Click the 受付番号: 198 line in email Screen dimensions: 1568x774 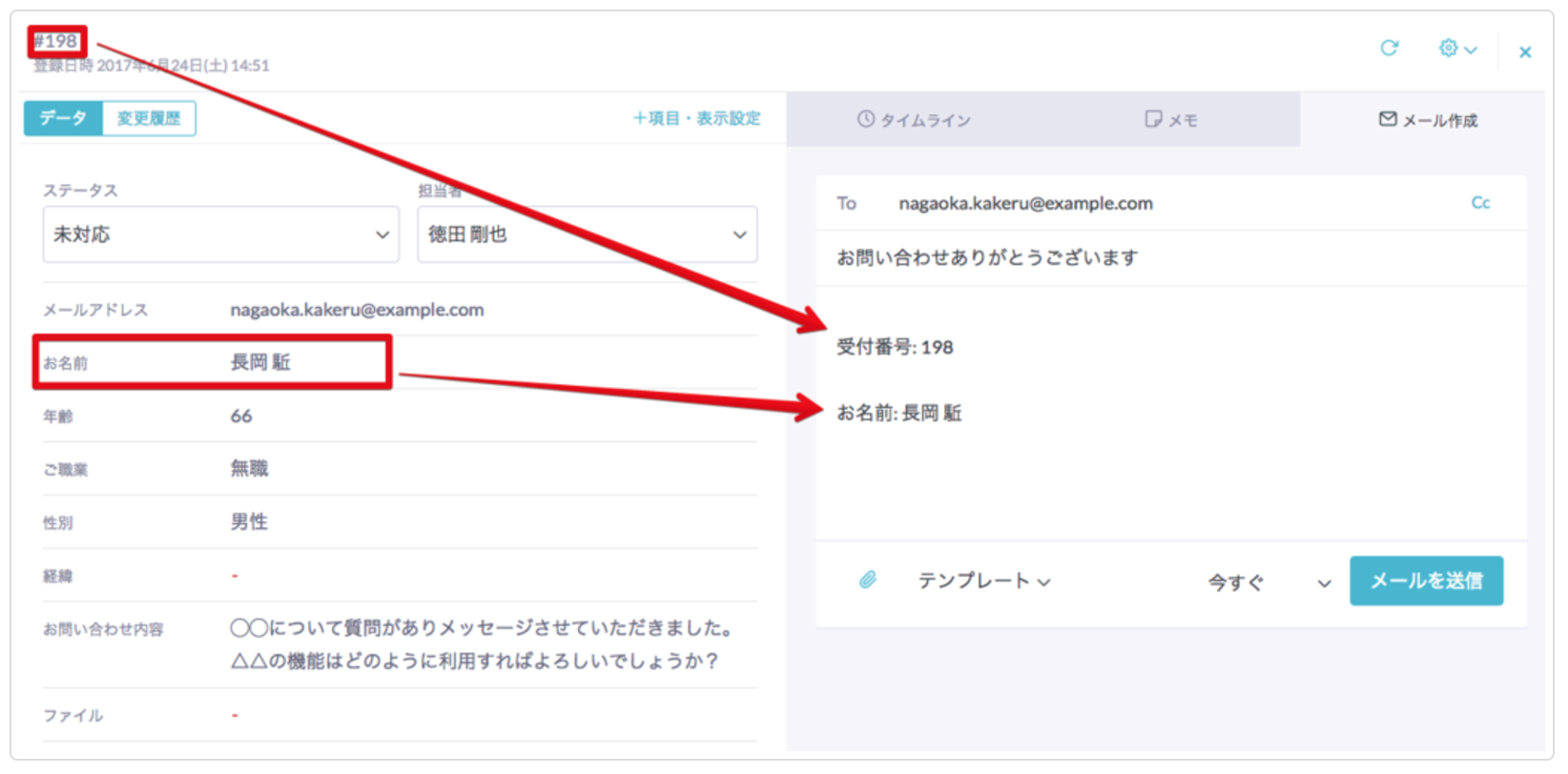[x=895, y=347]
